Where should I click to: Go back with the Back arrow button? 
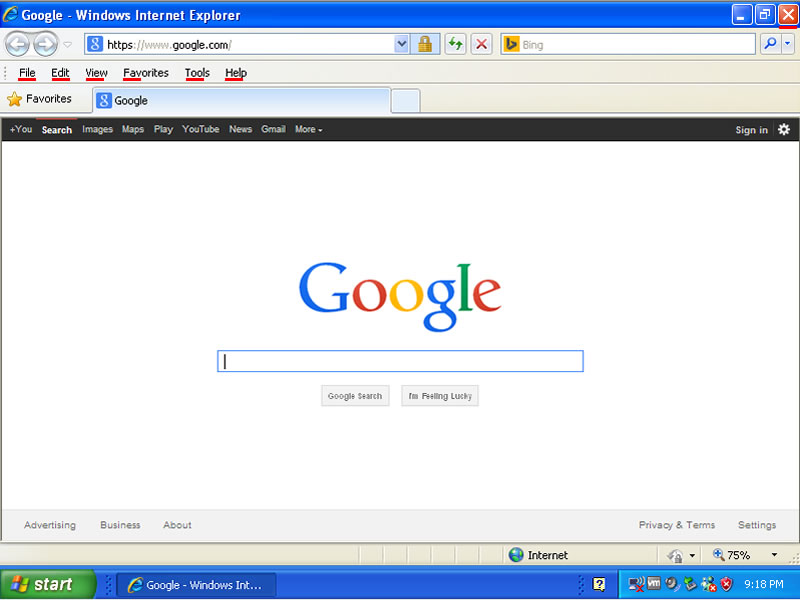(x=17, y=45)
